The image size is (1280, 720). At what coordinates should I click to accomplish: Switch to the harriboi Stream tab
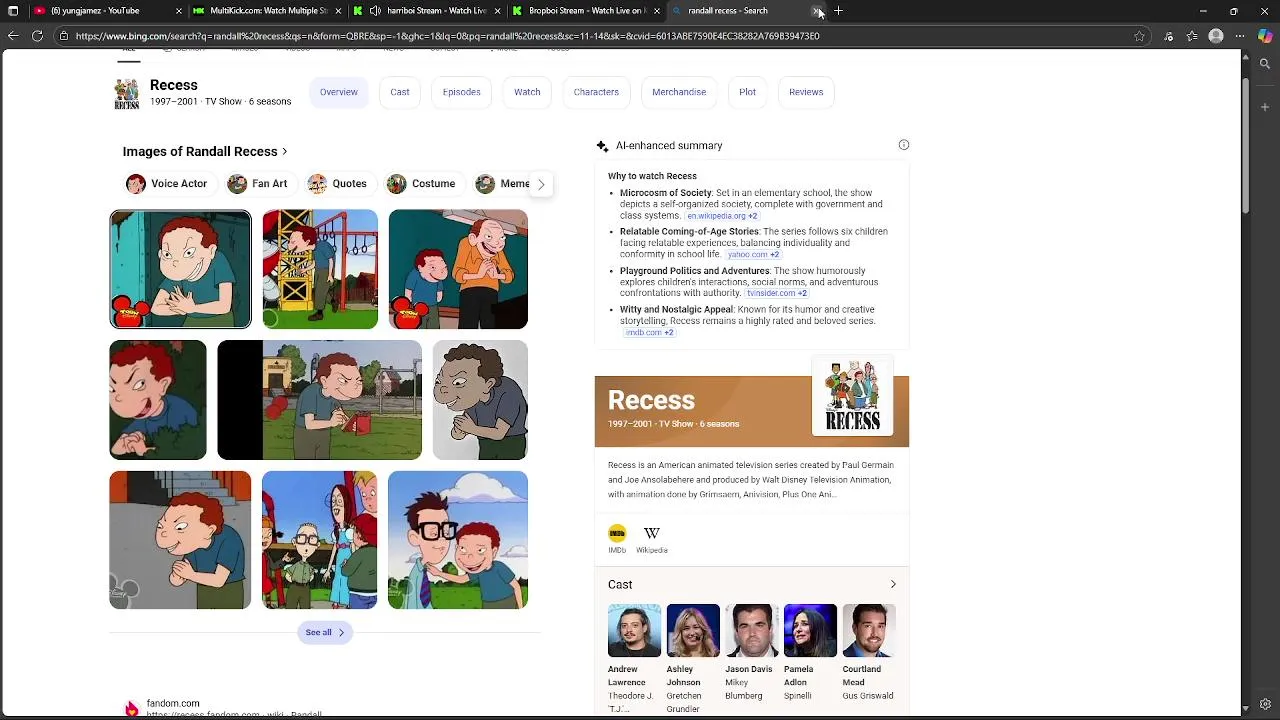428,11
